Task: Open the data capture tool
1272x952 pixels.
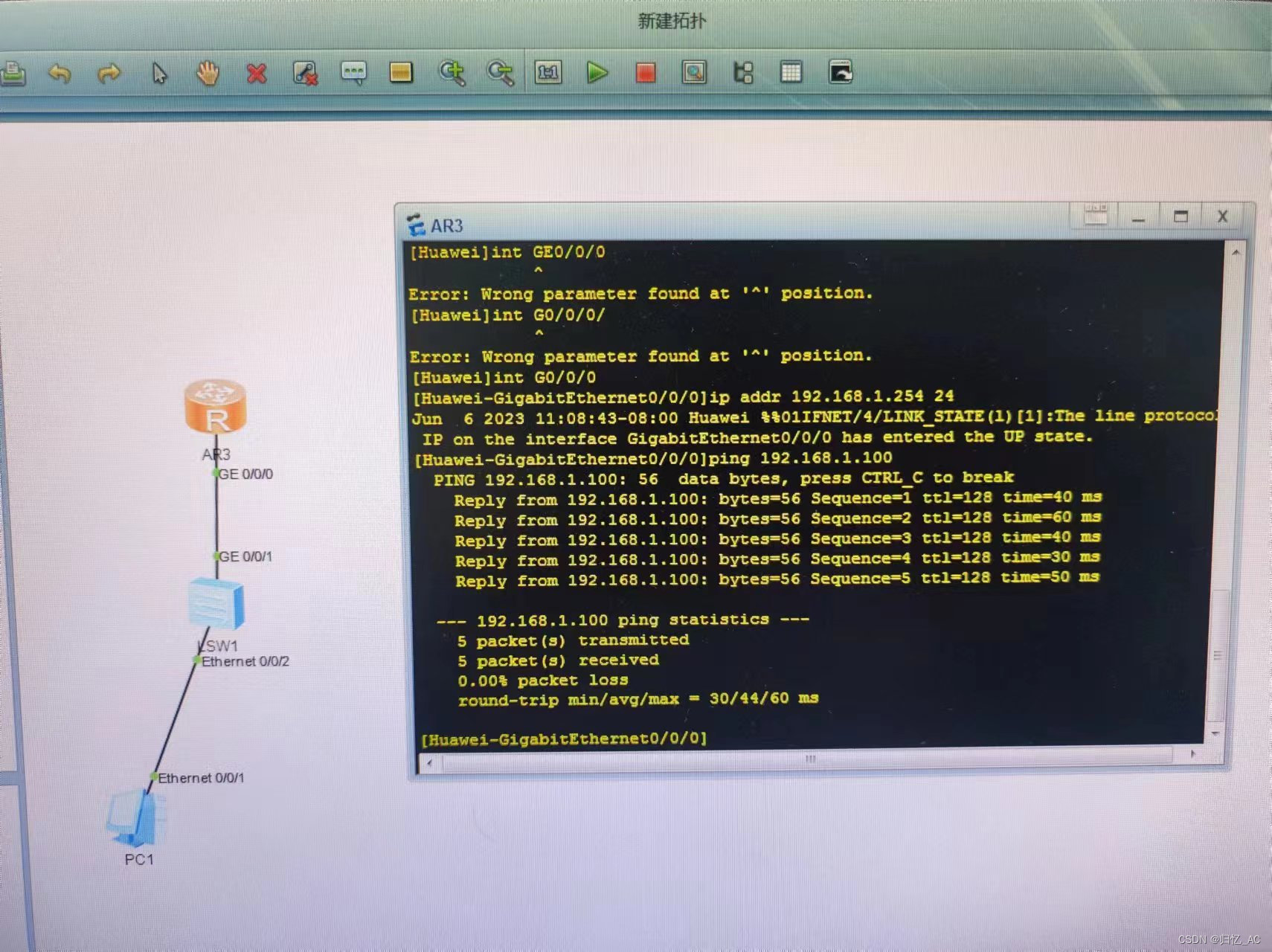Action: [694, 72]
